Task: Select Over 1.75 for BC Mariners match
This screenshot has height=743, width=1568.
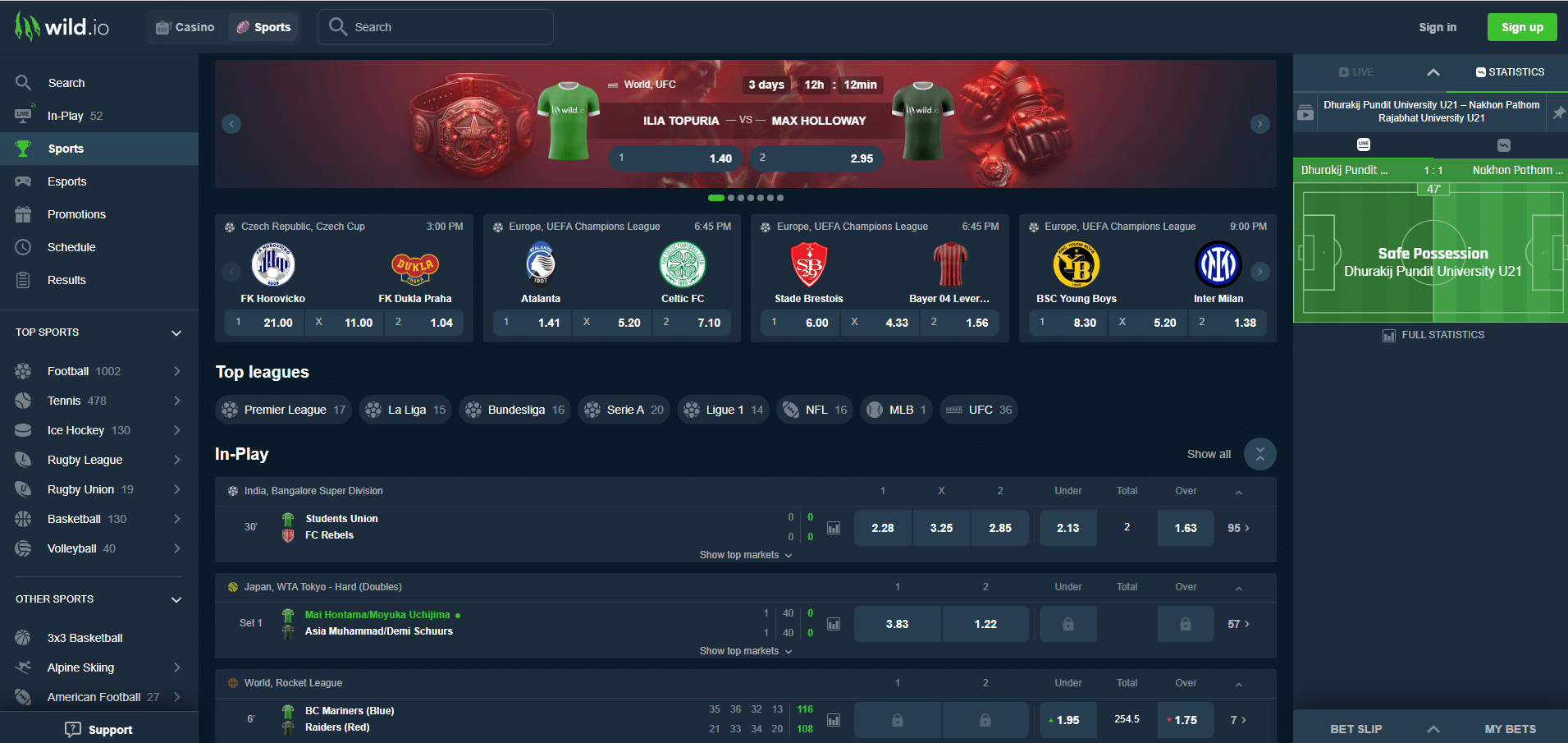Action: pyautogui.click(x=1186, y=720)
